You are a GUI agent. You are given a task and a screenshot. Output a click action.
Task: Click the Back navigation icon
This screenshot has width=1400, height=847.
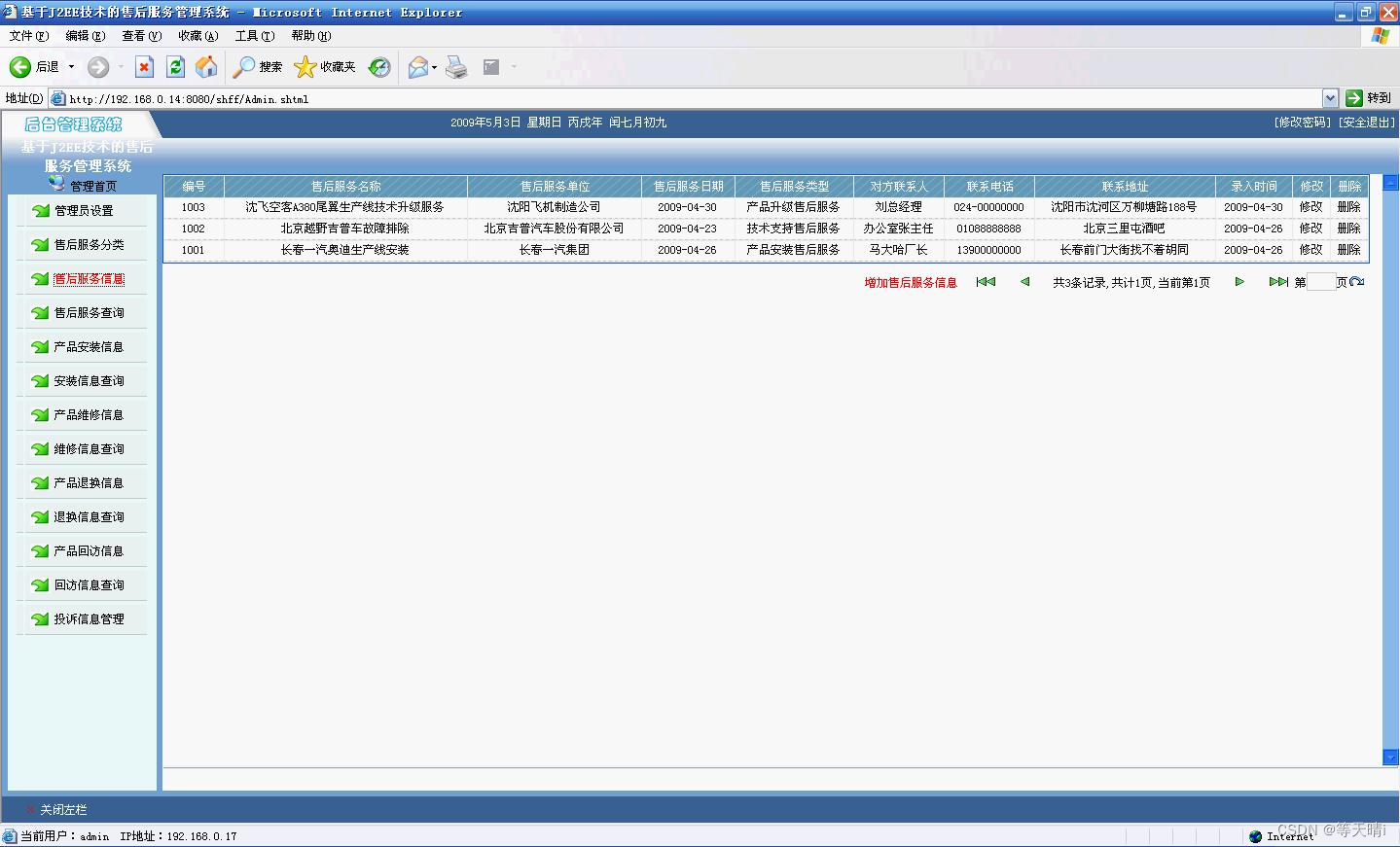click(x=20, y=66)
